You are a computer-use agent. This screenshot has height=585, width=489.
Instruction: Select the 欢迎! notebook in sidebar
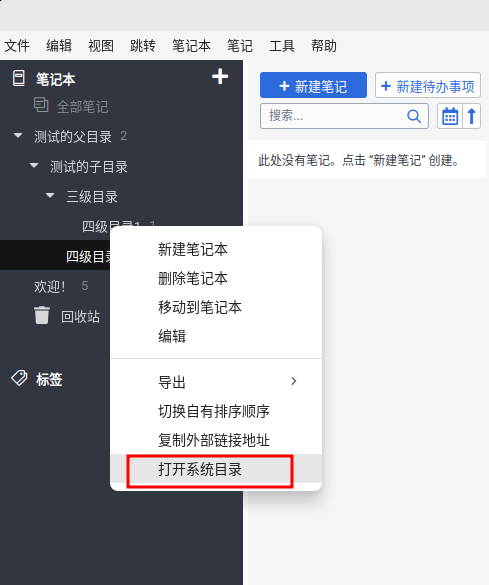tap(50, 287)
